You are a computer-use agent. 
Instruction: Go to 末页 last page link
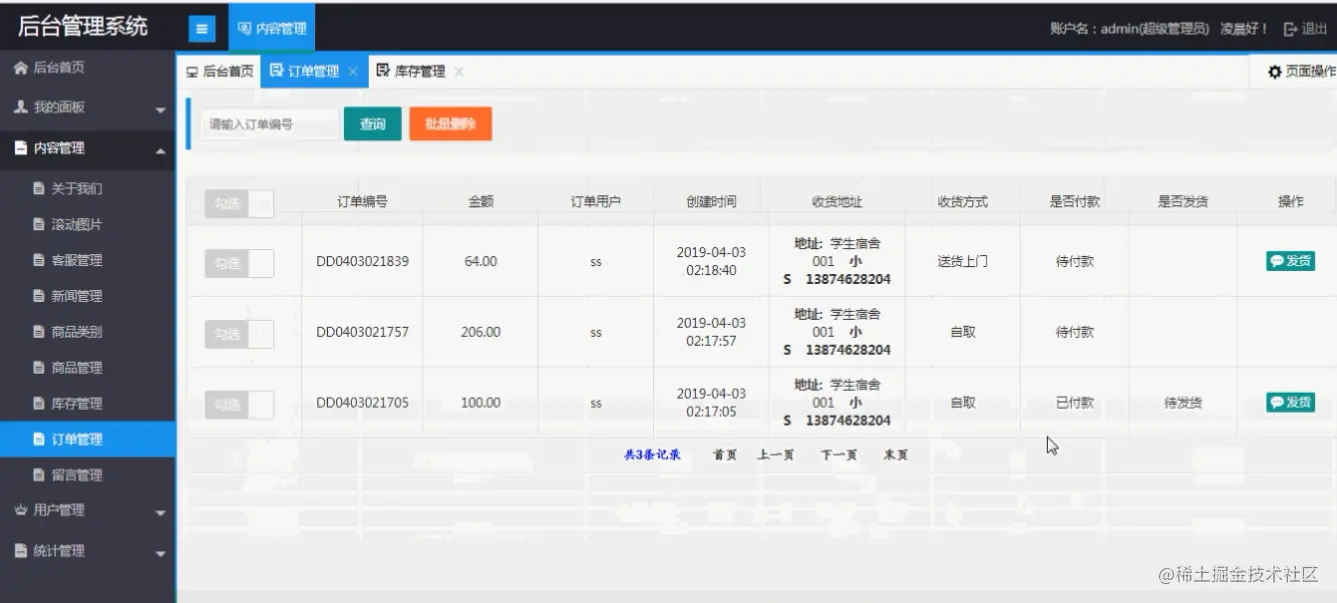[896, 455]
